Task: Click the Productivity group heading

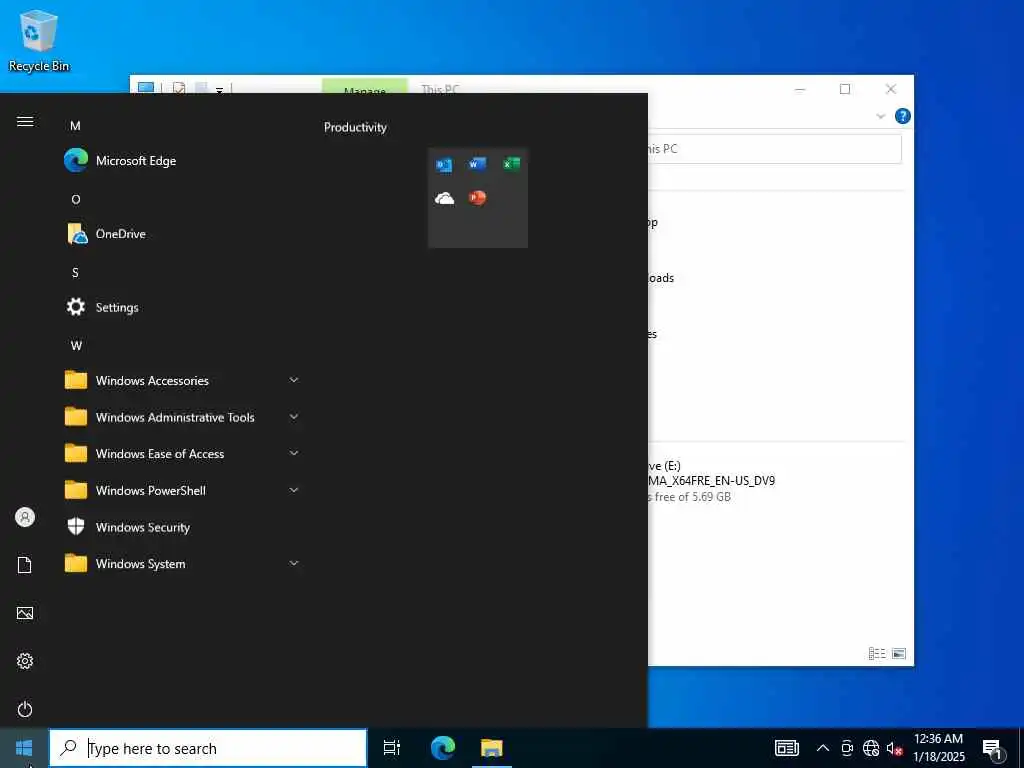Action: (355, 127)
